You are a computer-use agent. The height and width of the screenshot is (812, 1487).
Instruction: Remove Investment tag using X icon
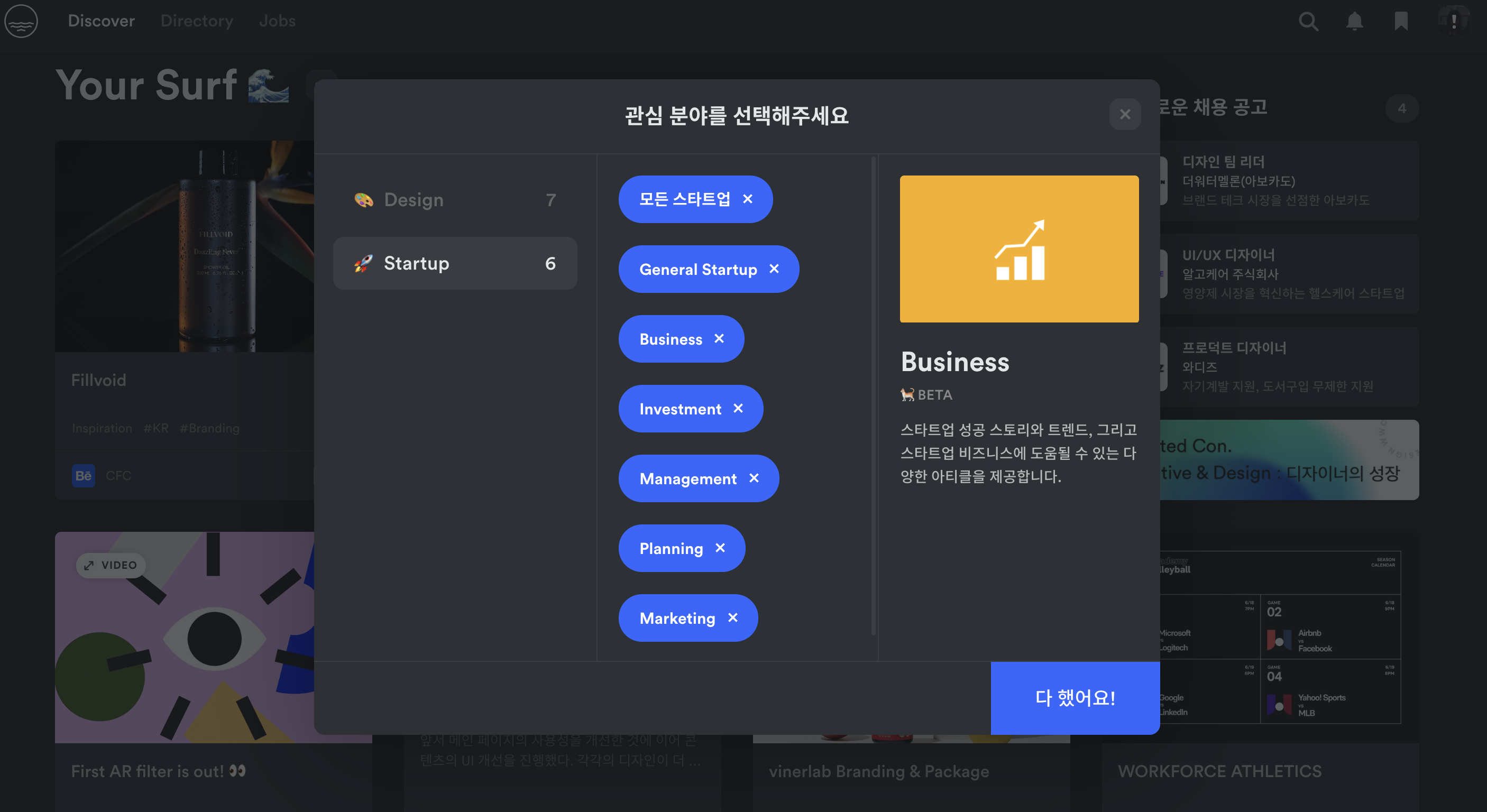(738, 409)
